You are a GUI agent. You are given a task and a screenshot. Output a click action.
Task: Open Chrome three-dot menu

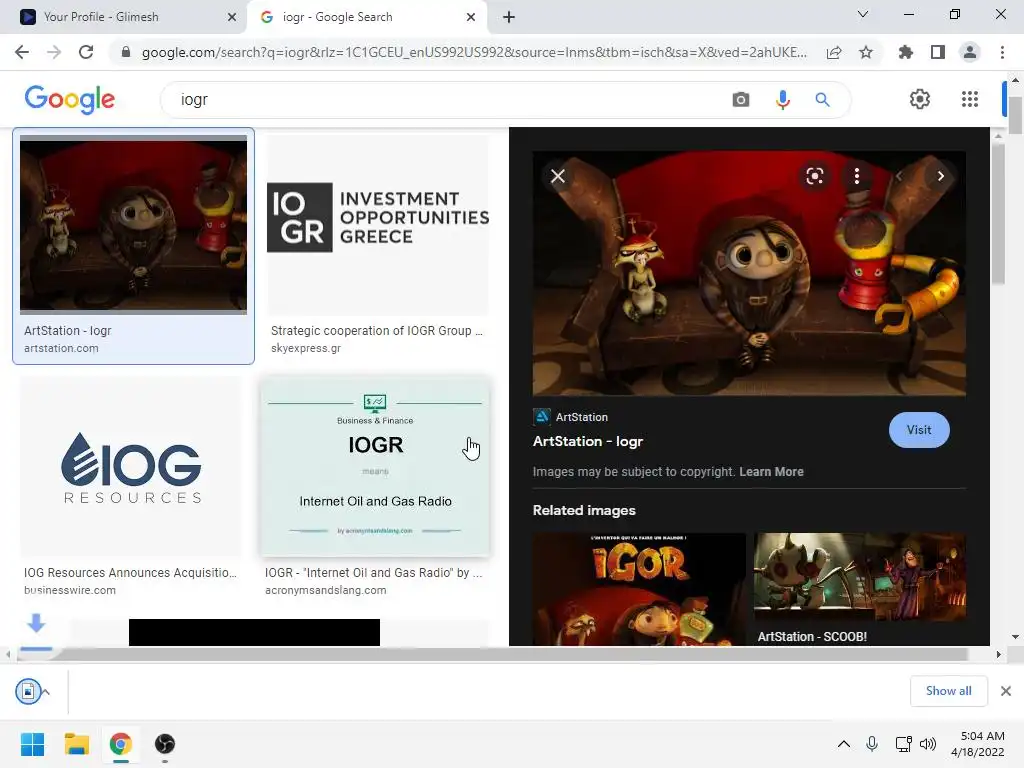coord(1002,52)
